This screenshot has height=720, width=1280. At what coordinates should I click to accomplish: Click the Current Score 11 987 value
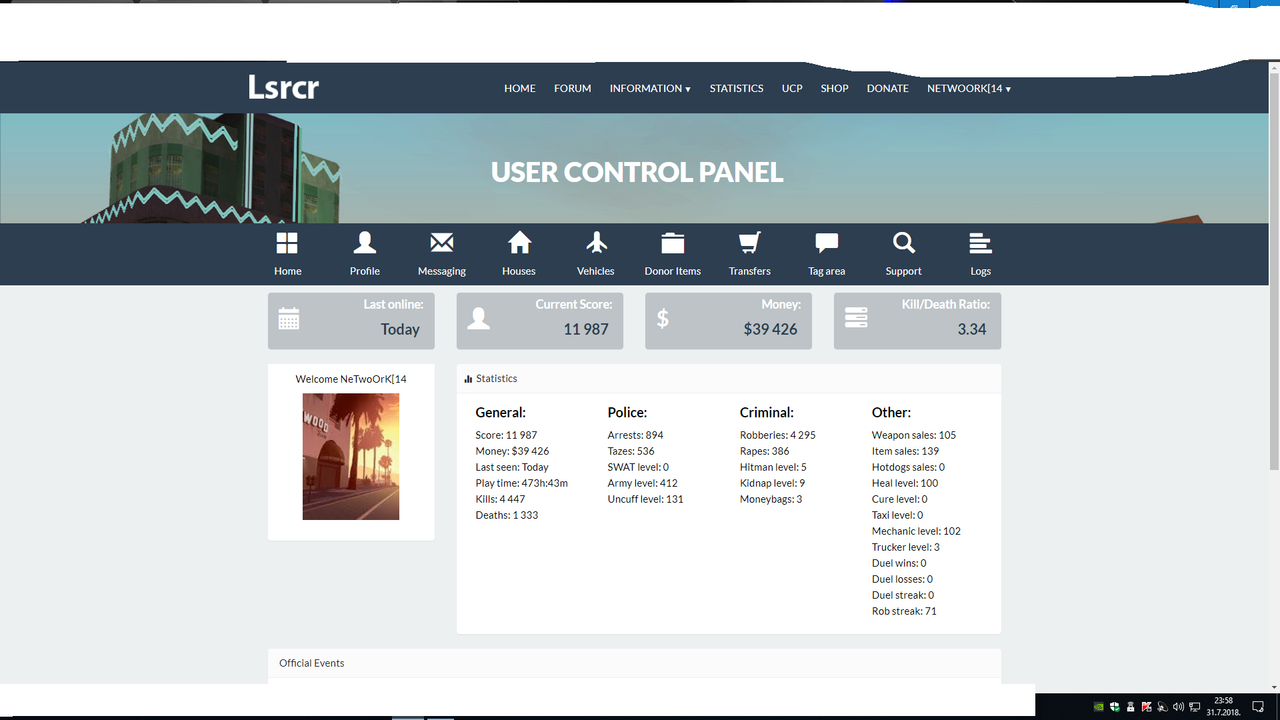(x=586, y=329)
